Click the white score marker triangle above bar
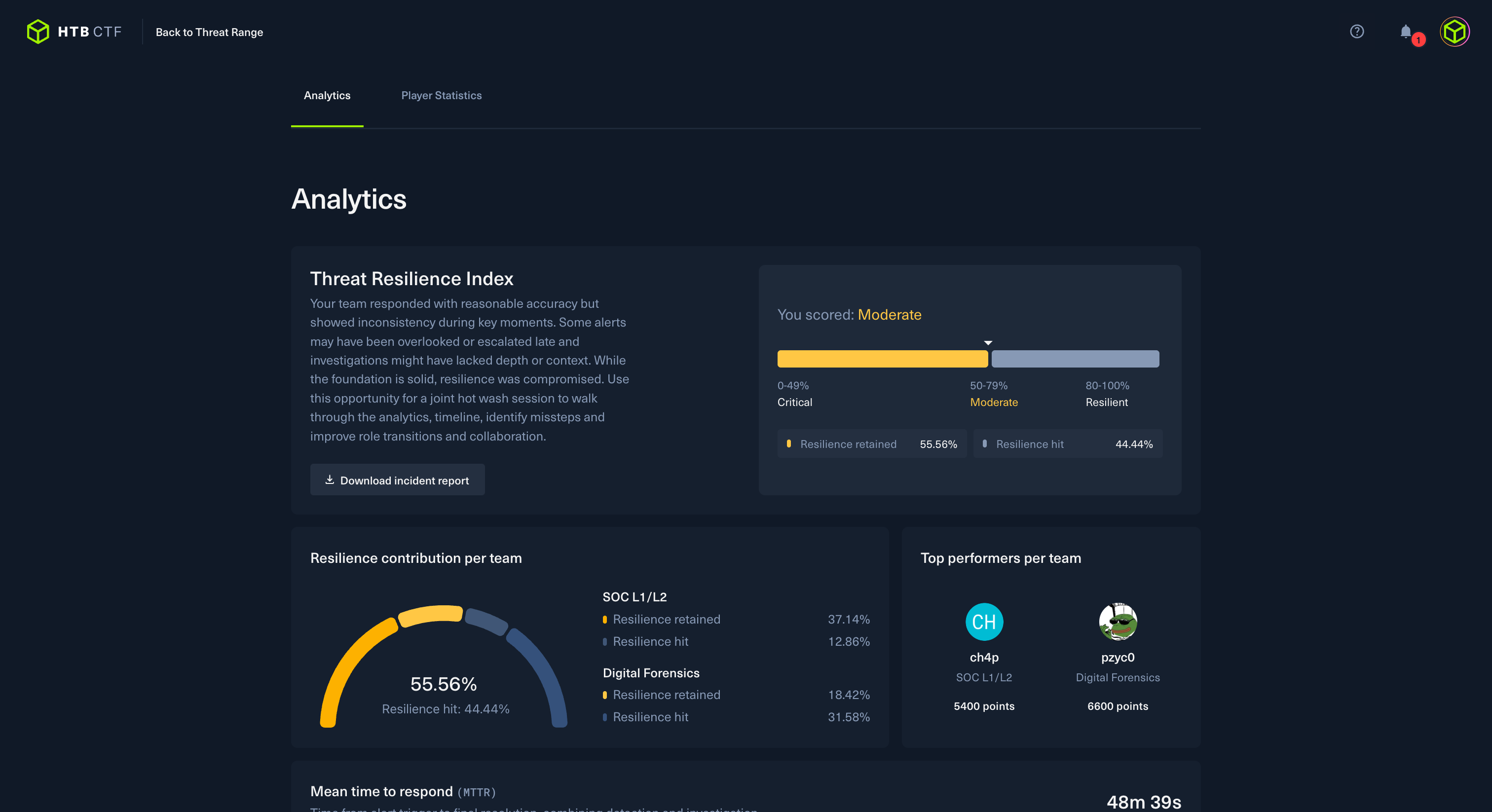Image resolution: width=1492 pixels, height=812 pixels. coord(988,343)
